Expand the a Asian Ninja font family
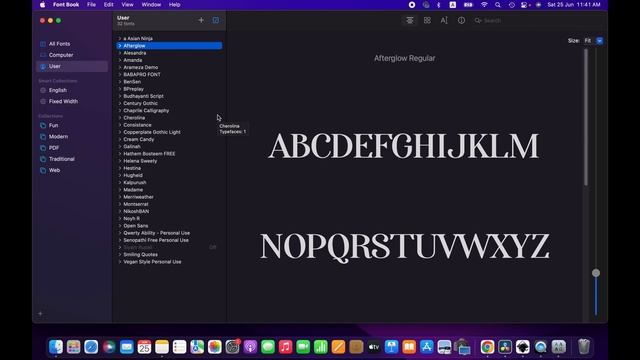The height and width of the screenshot is (360, 640). 120,38
